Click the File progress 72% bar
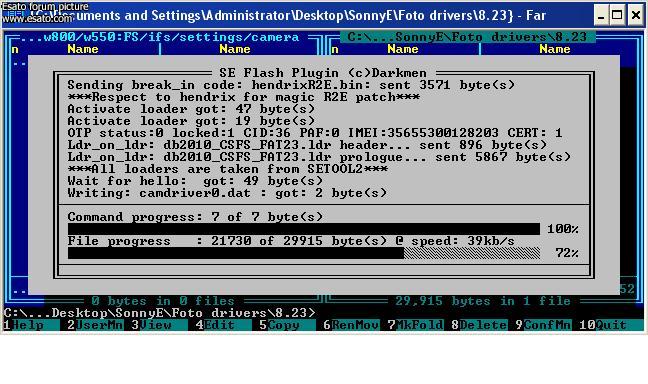The width and height of the screenshot is (648, 384). [304, 253]
